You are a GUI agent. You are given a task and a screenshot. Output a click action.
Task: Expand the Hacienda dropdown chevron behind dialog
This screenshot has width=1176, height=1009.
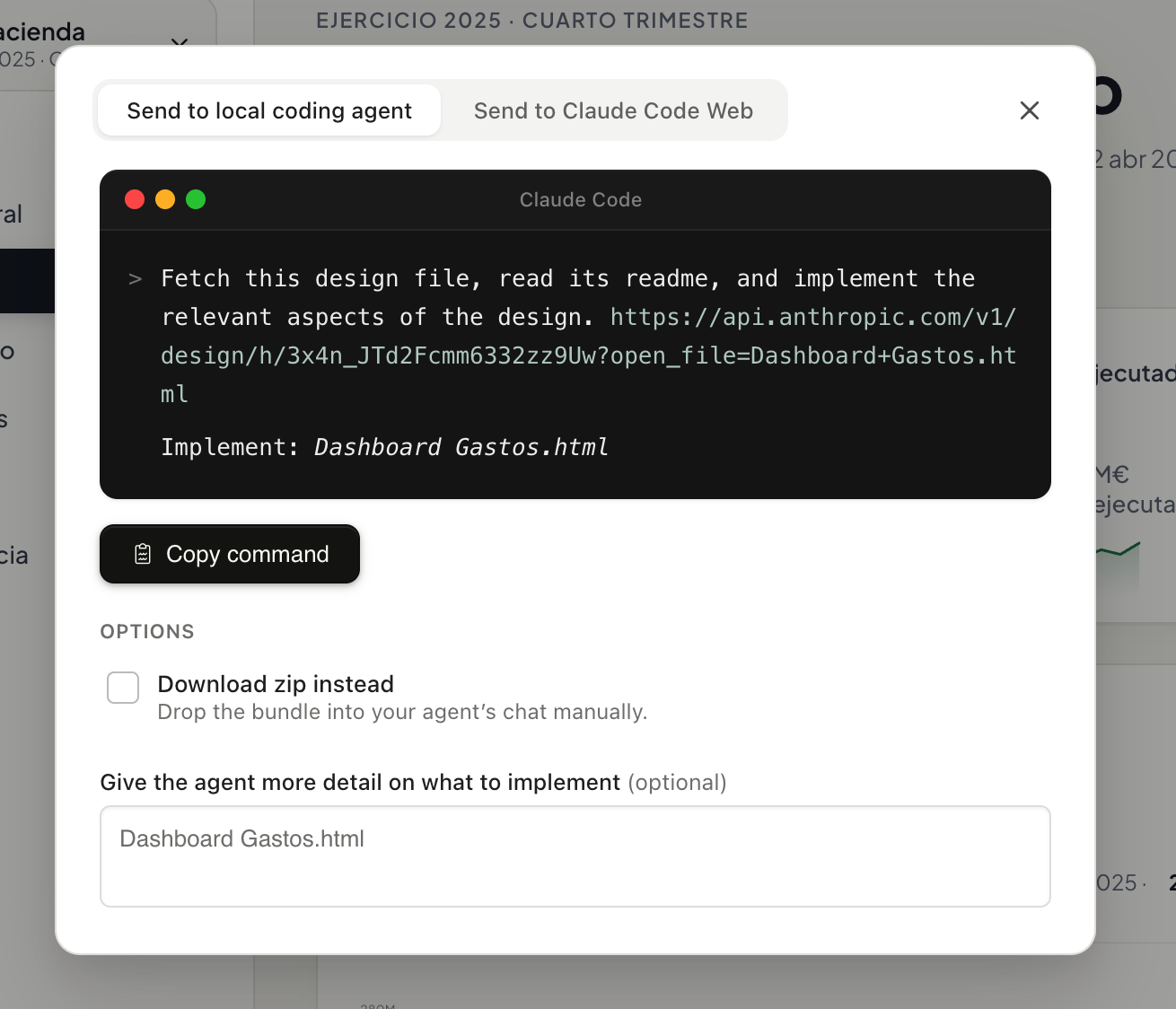(180, 41)
